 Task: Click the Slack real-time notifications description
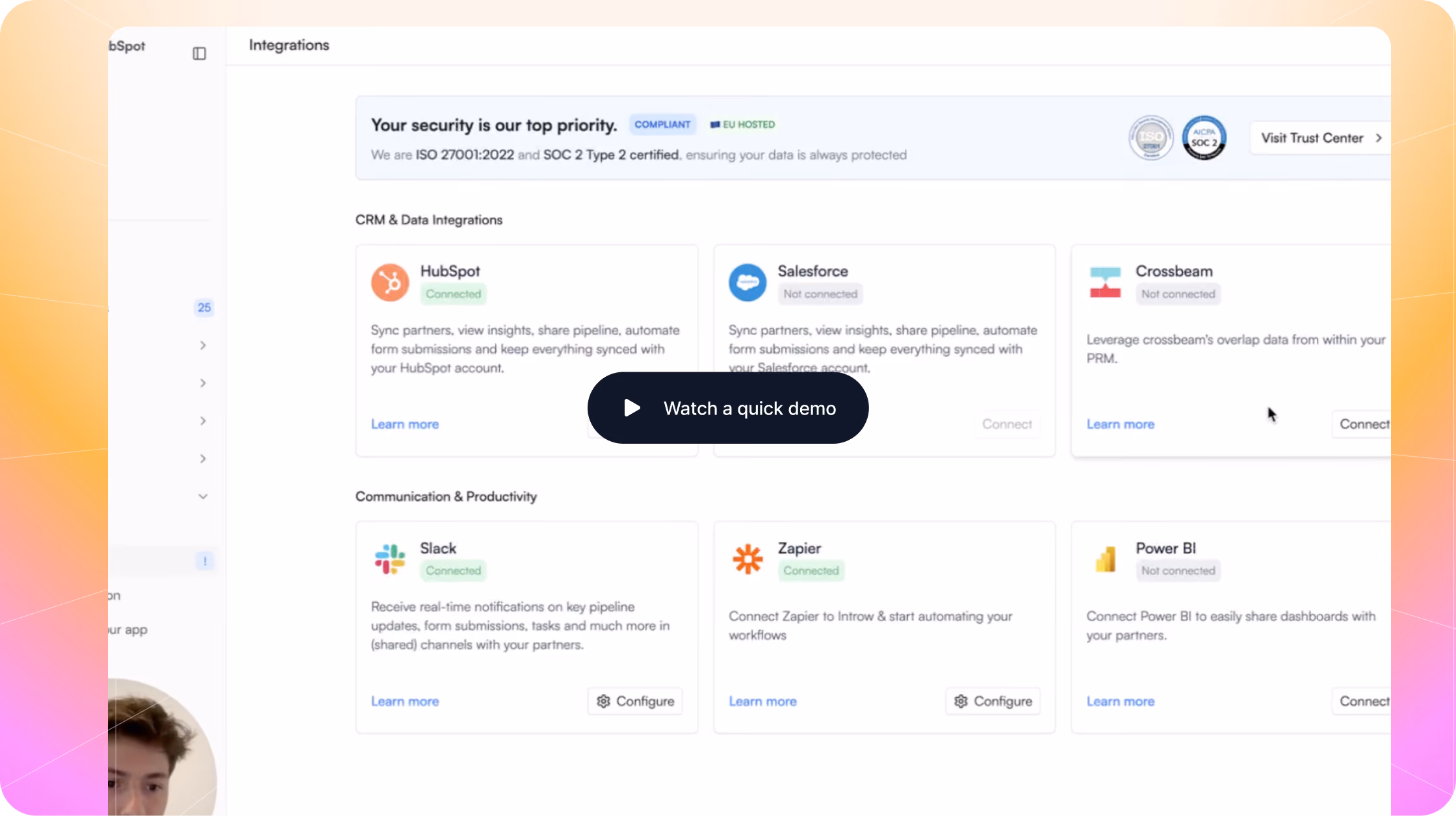pyautogui.click(x=521, y=626)
